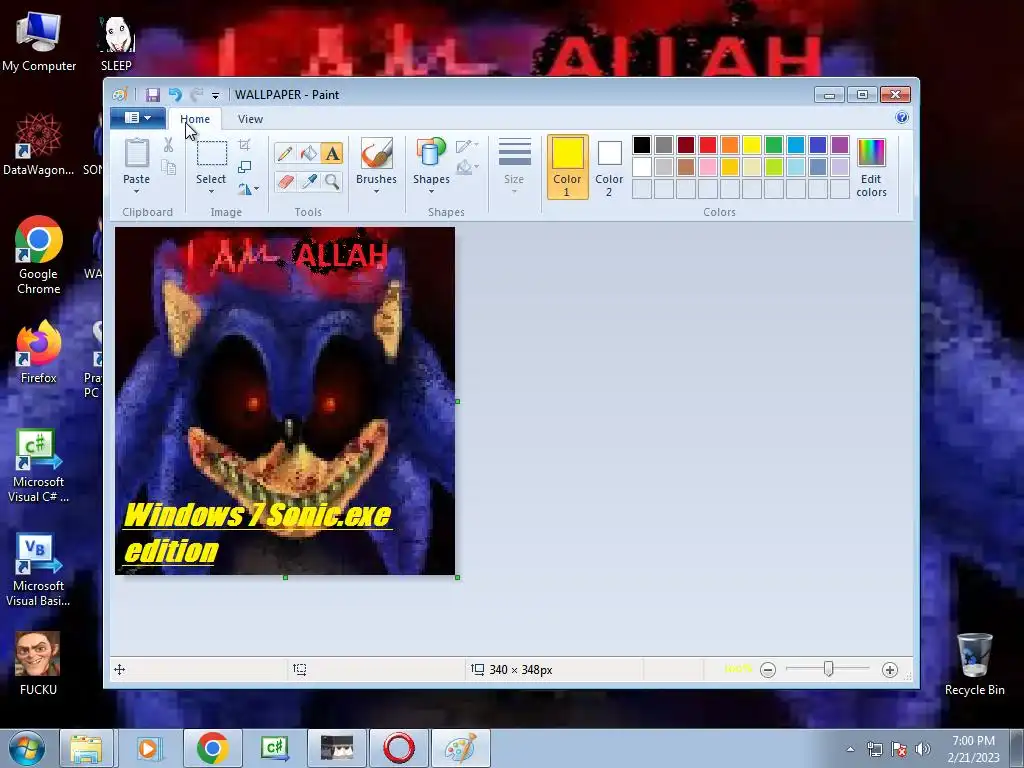Viewport: 1024px width, 768px height.
Task: Click the Brushes tool icon
Action: pos(376,153)
